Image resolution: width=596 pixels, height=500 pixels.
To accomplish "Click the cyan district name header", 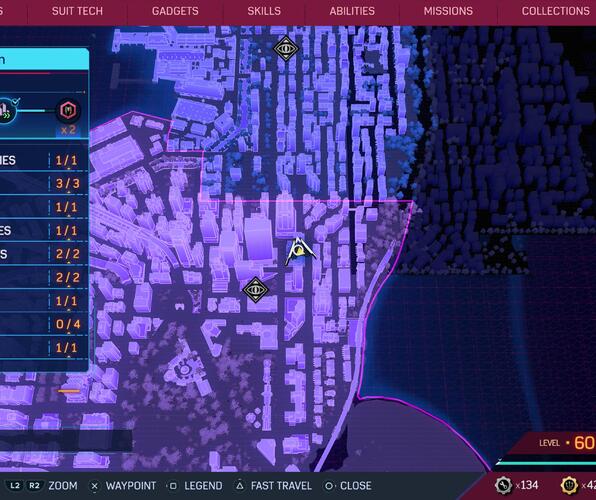I will [44, 59].
